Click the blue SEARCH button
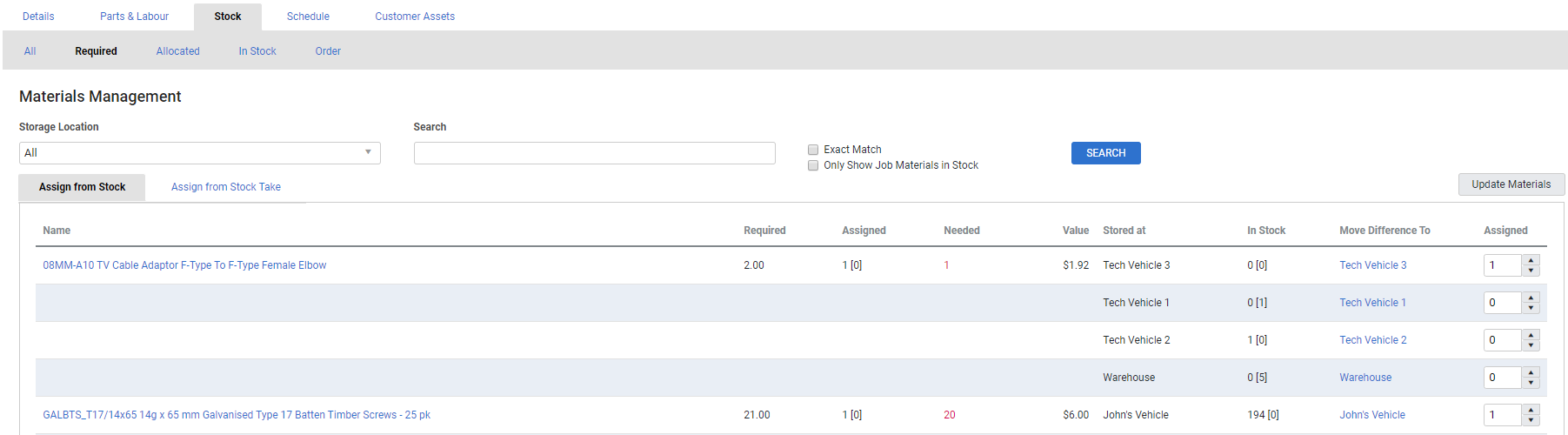 click(1105, 153)
